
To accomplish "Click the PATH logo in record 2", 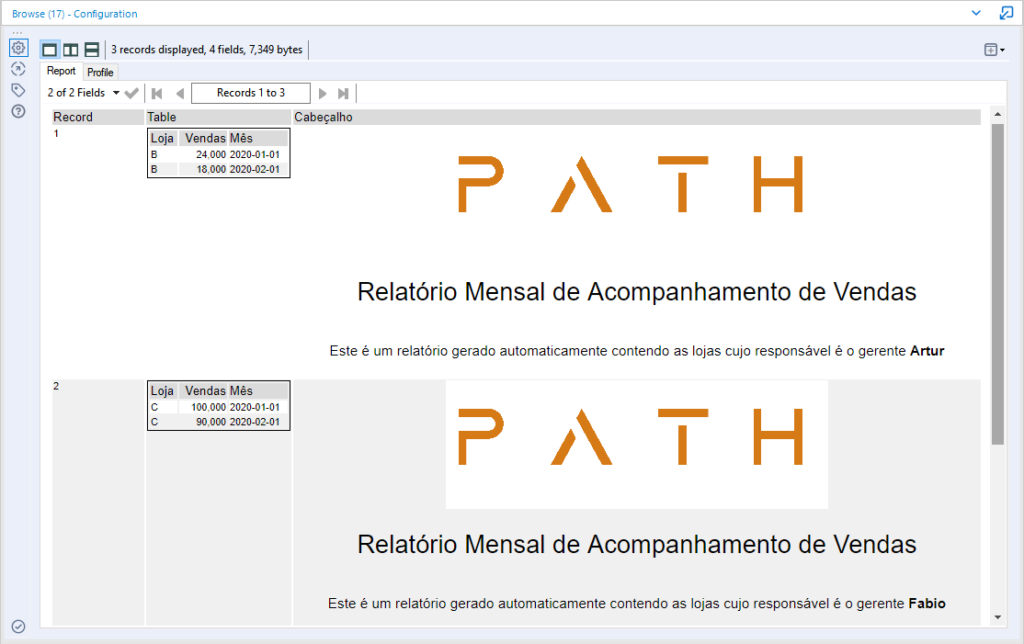I will tap(630, 437).
